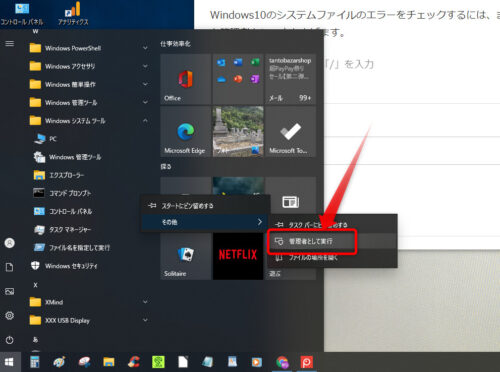Expand the Windows PowerShell folder
This screenshot has width=500, height=372.
pos(88,48)
